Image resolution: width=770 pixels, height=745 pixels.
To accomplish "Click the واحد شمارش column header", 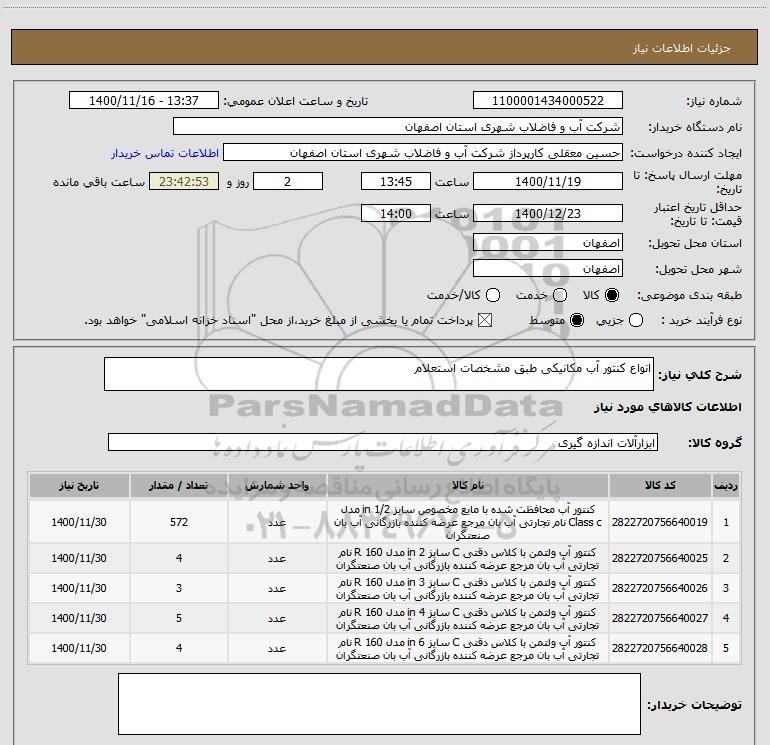I will coord(277,485).
